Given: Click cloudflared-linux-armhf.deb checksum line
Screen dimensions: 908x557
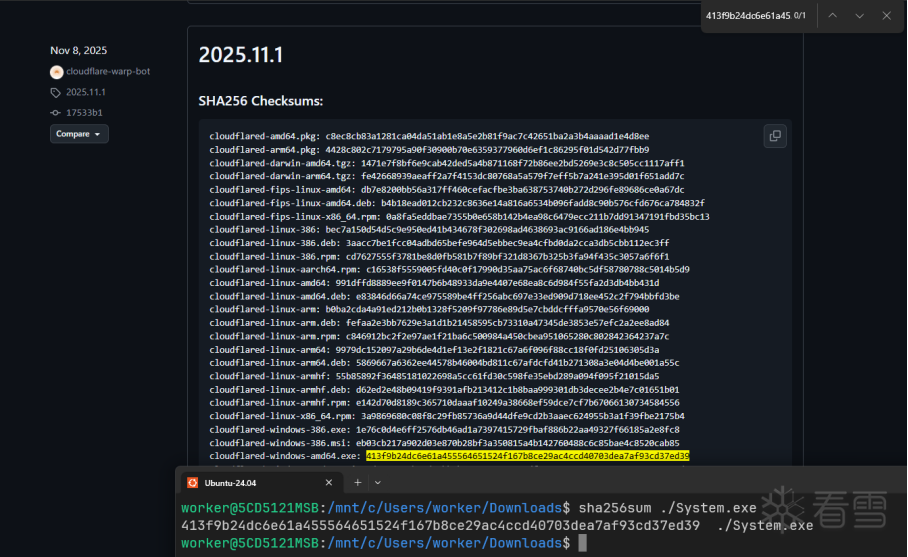Looking at the screenshot, I should point(444,390).
